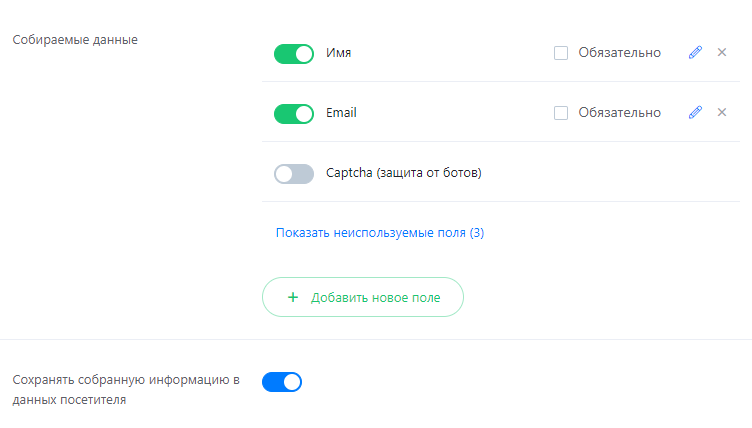Edit the Имя field with pencil icon

pos(695,52)
